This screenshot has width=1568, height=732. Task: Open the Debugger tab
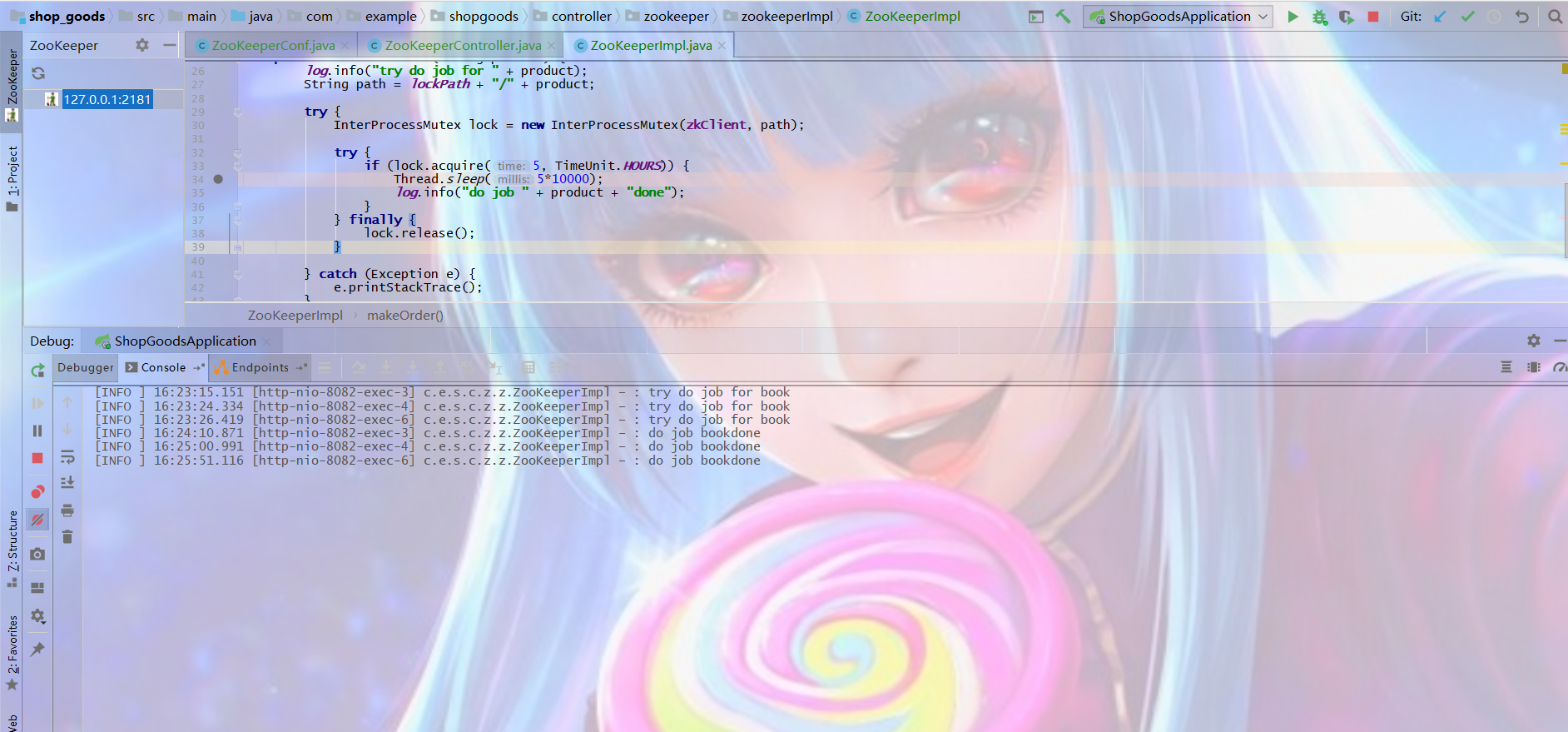coord(85,367)
